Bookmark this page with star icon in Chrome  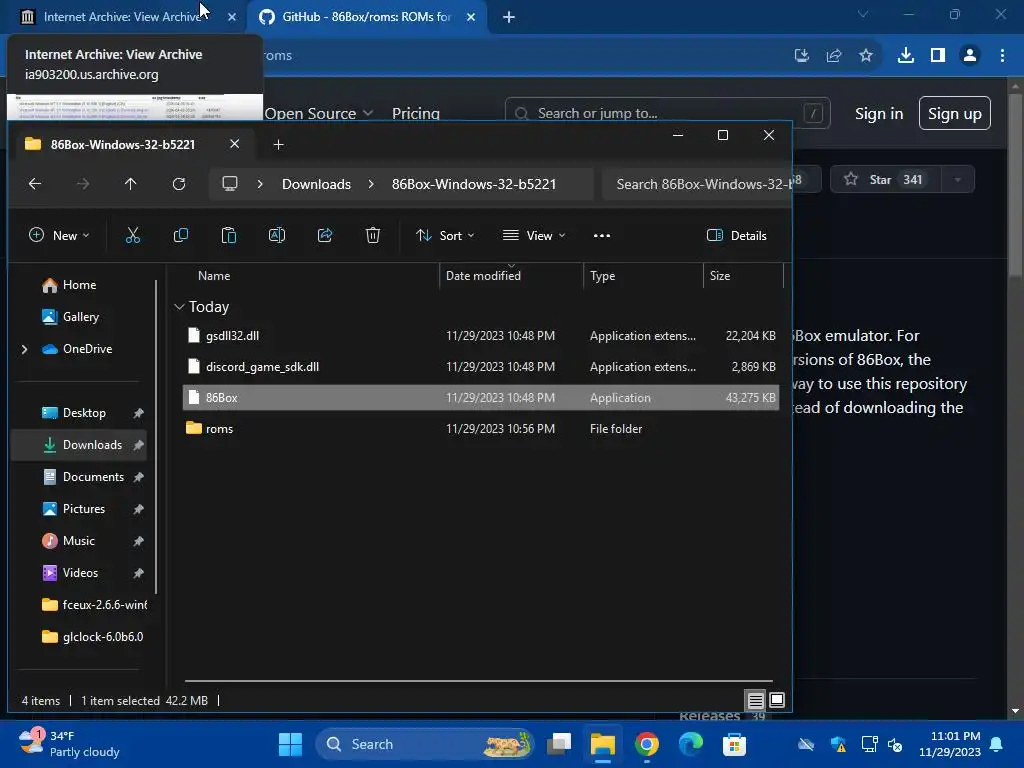click(866, 56)
